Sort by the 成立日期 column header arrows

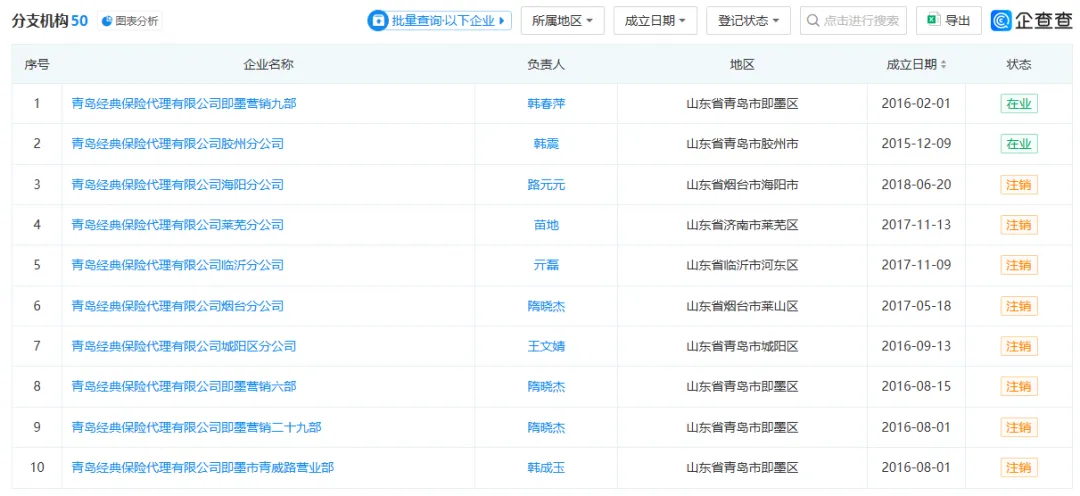click(944, 65)
